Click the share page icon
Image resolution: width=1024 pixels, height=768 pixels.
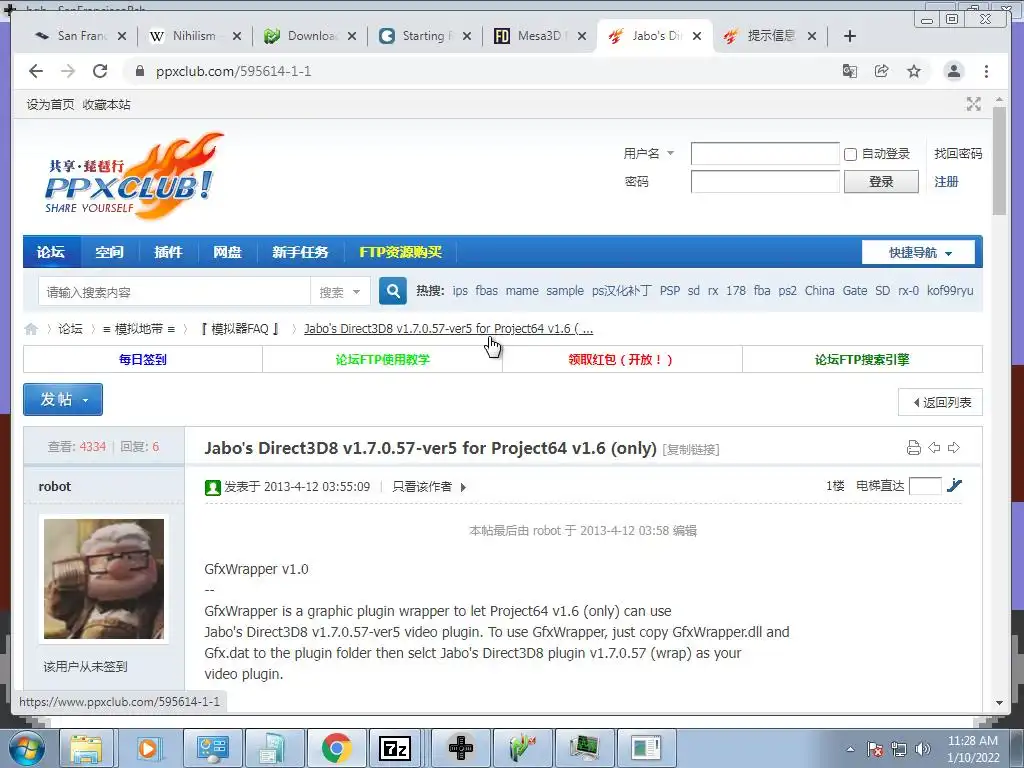click(882, 71)
